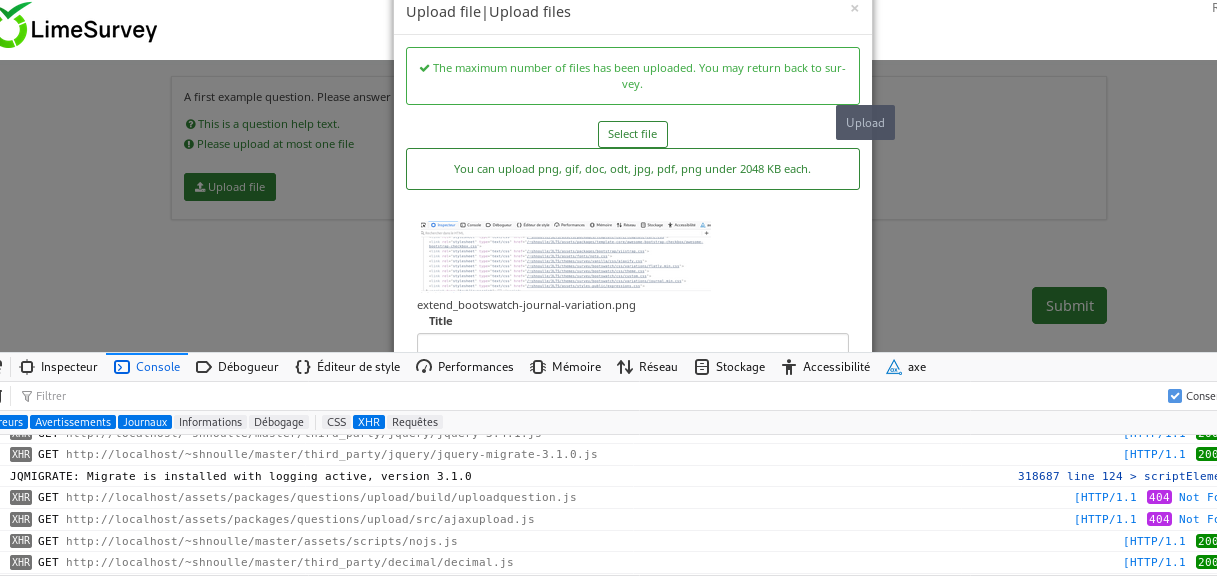The width and height of the screenshot is (1217, 586).
Task: Click the uploaded image thumbnail preview
Action: point(566,256)
